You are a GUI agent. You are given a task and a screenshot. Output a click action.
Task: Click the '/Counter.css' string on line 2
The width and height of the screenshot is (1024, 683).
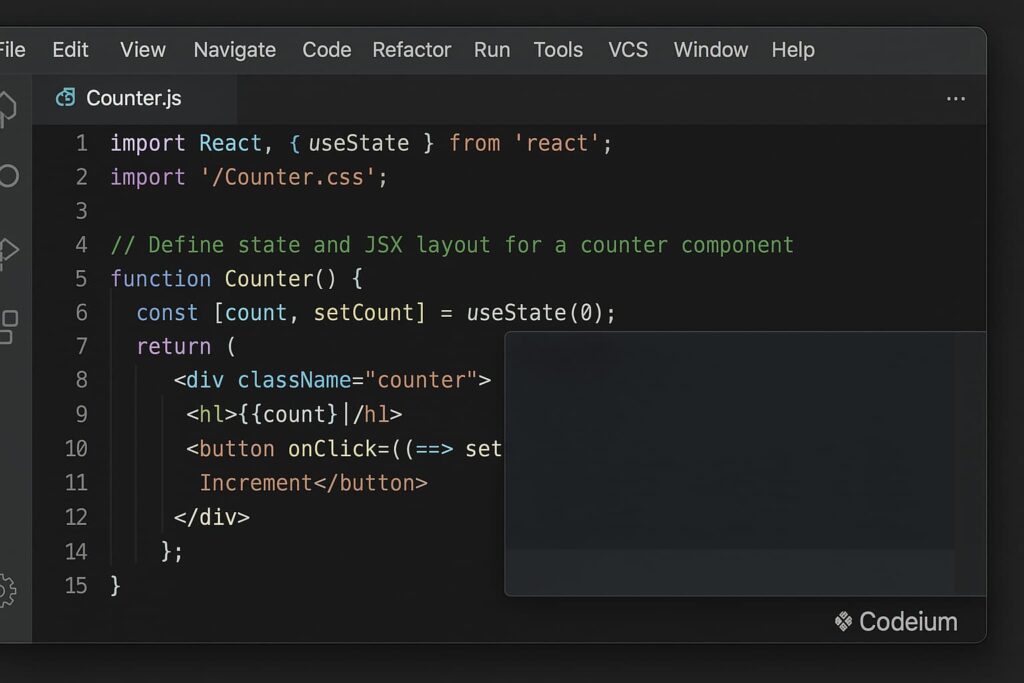click(x=287, y=177)
